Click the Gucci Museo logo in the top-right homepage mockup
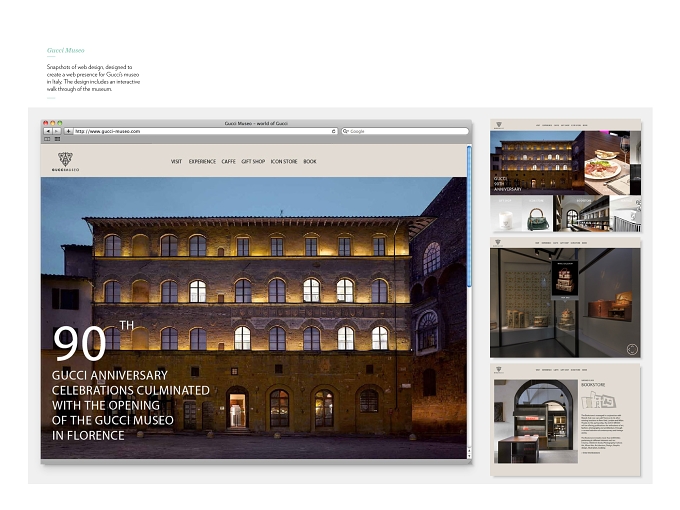The width and height of the screenshot is (680, 510). 499,125
